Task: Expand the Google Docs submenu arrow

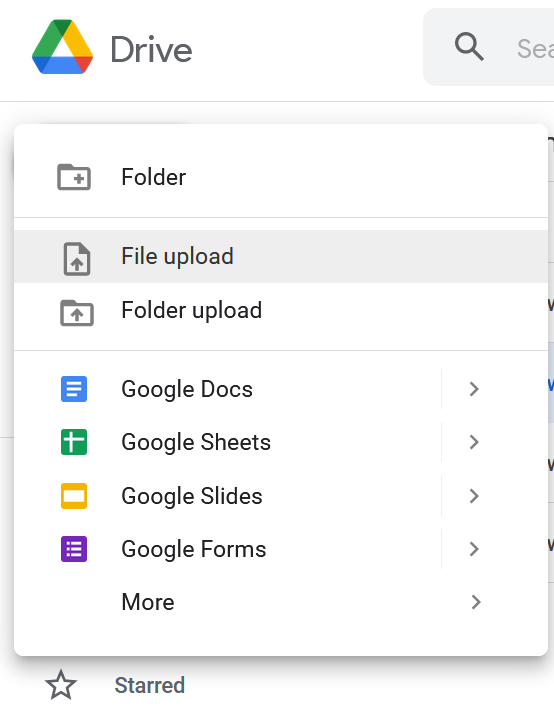Action: [474, 389]
